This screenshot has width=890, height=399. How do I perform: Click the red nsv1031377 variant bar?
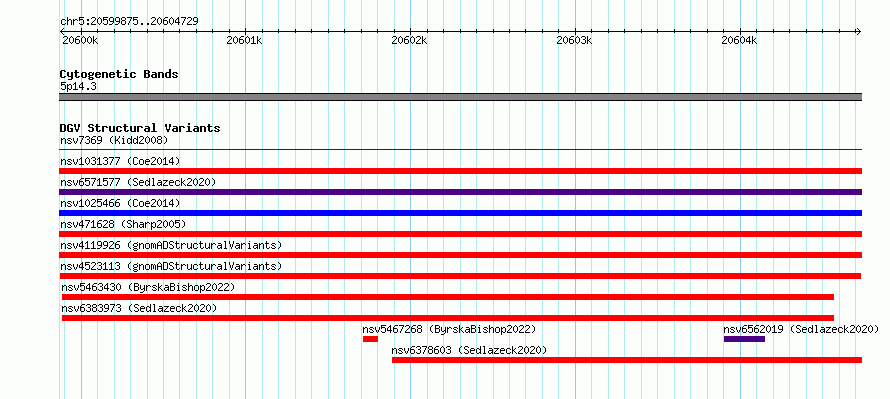pyautogui.click(x=460, y=171)
